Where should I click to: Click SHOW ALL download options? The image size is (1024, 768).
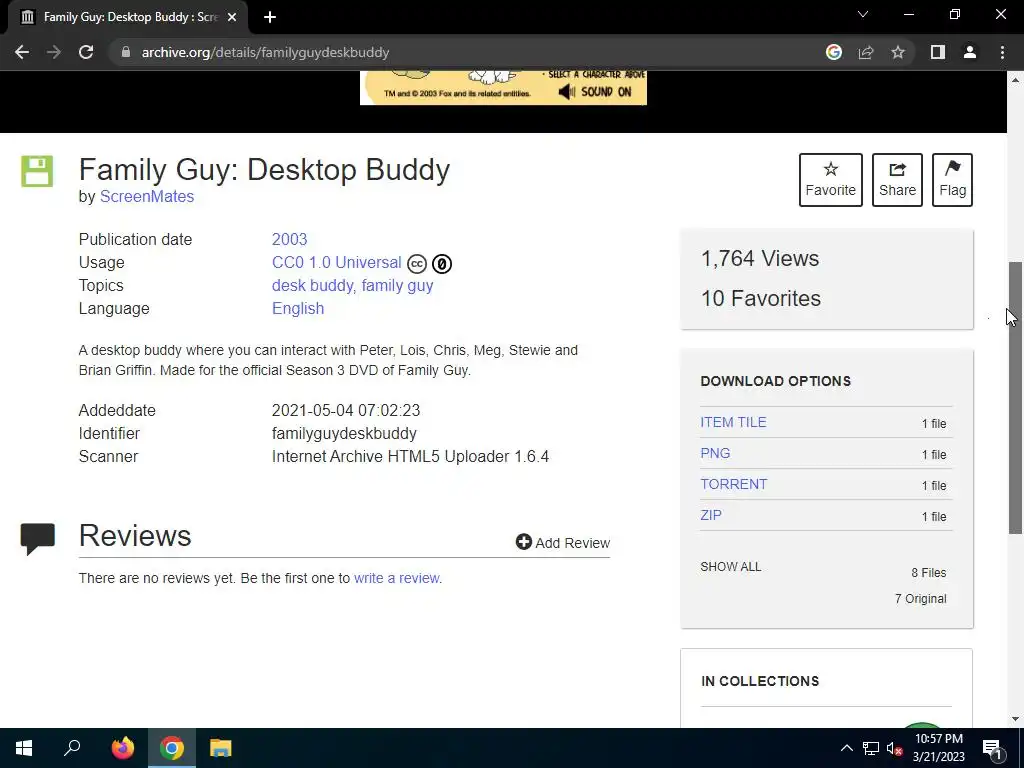tap(731, 567)
